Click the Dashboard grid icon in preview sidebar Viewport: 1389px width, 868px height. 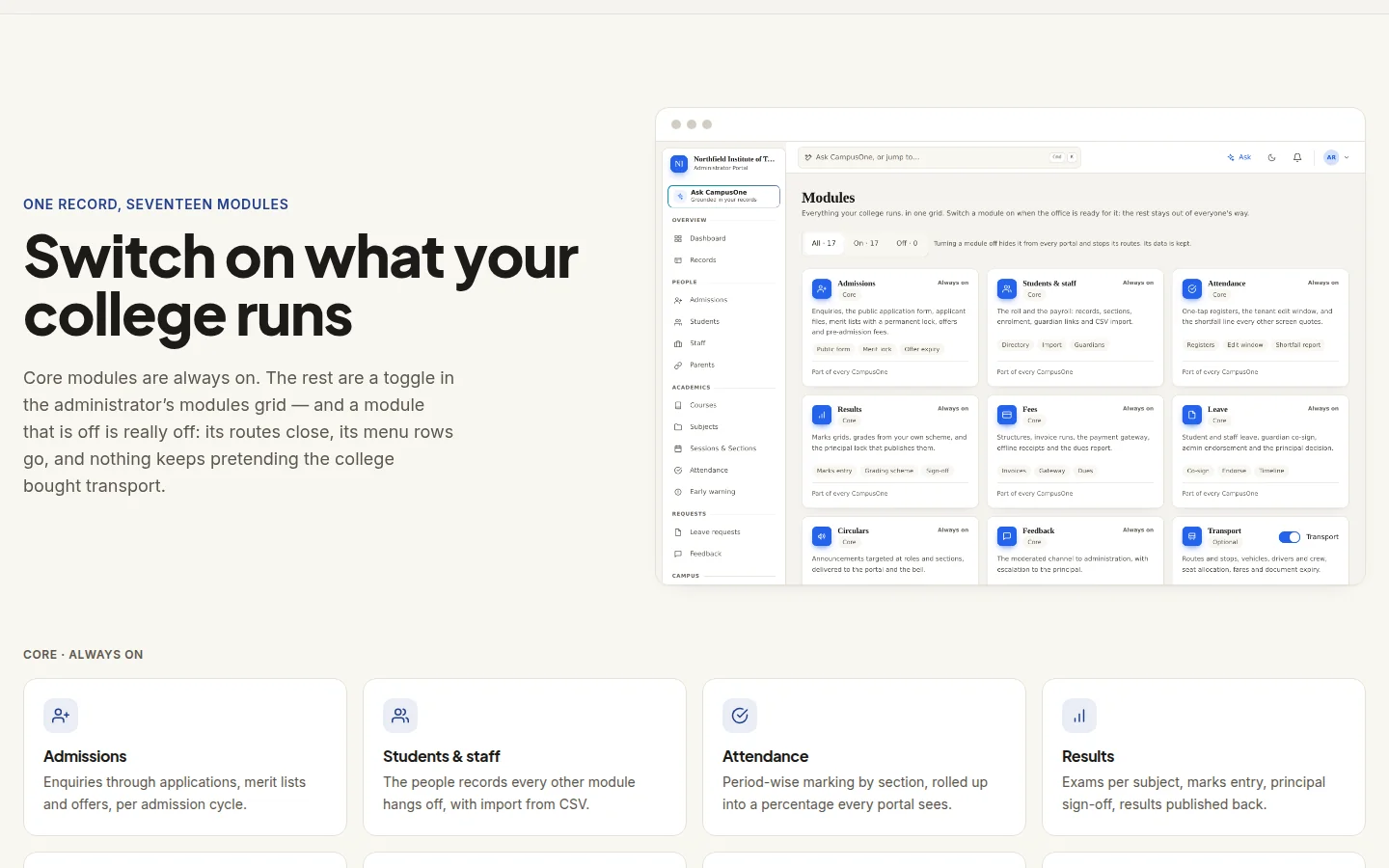[x=678, y=238]
